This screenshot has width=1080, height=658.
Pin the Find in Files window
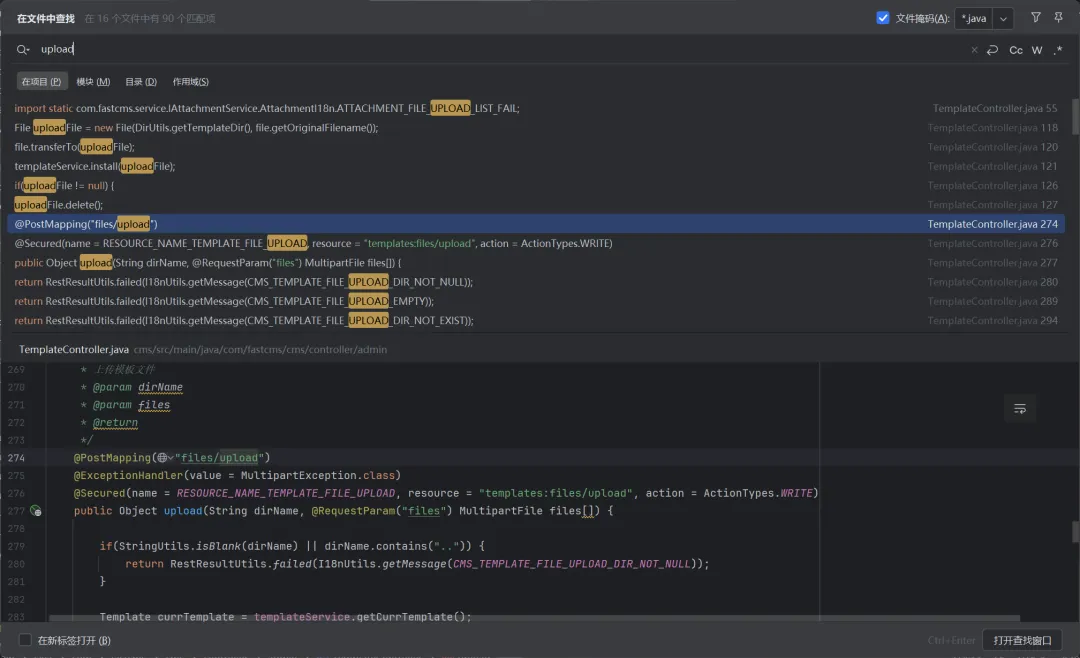coord(1058,18)
